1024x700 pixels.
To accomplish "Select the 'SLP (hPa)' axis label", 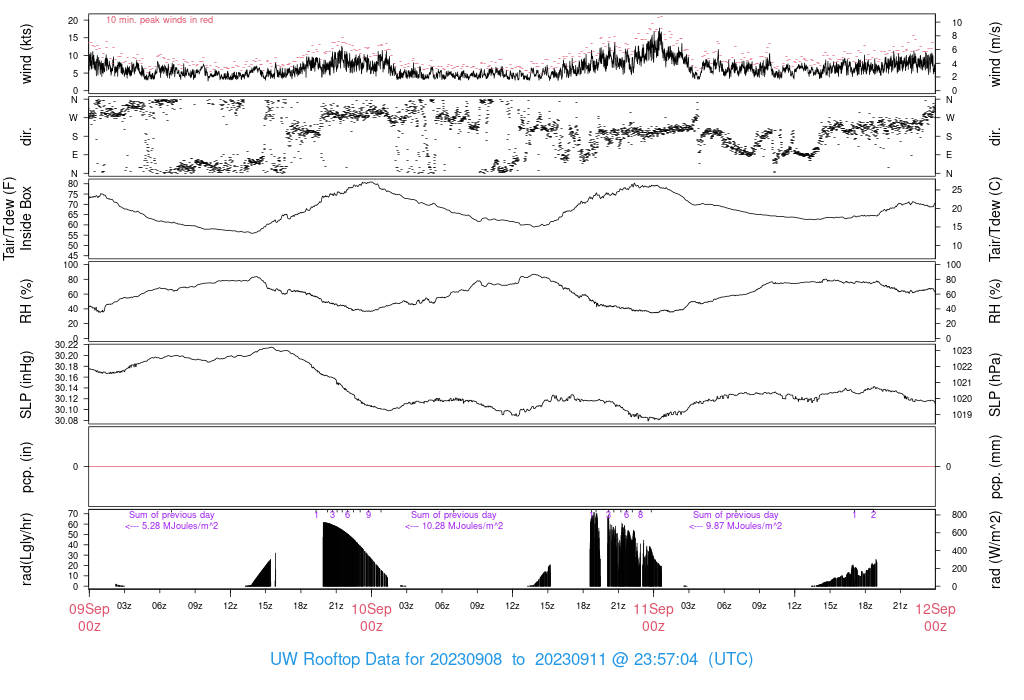I will [995, 385].
